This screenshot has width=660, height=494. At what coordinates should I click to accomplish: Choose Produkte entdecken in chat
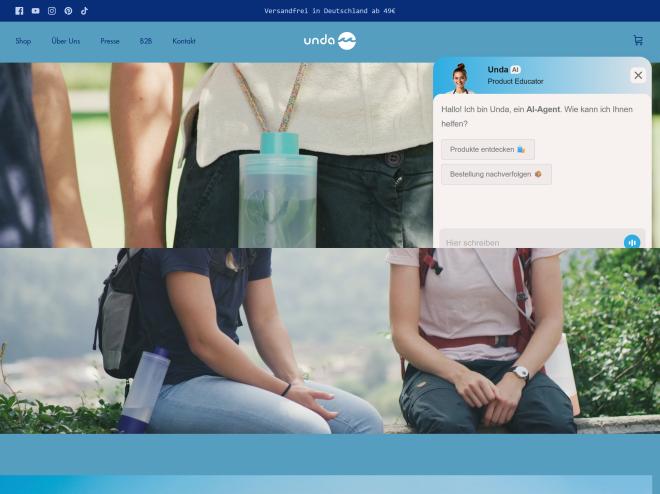pos(488,149)
